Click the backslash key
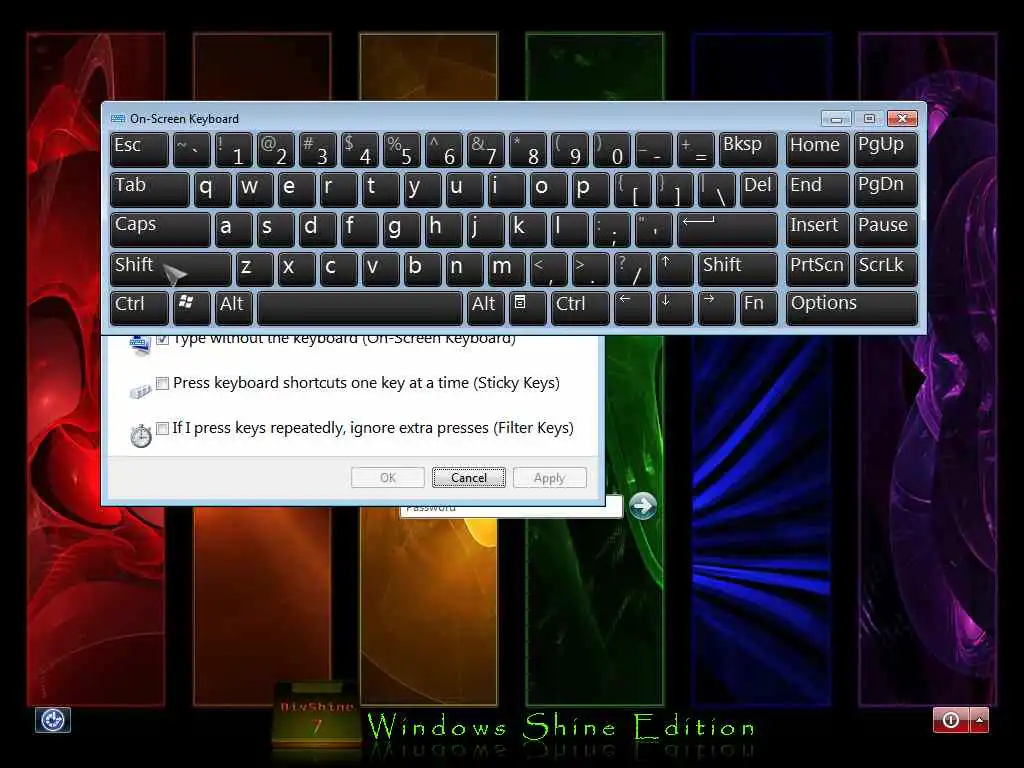 [x=716, y=189]
